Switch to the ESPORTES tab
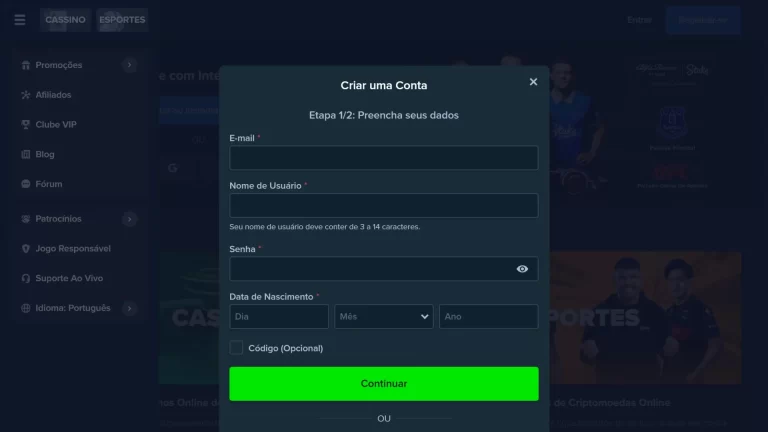Screen dimensions: 768x432 [x=122, y=20]
